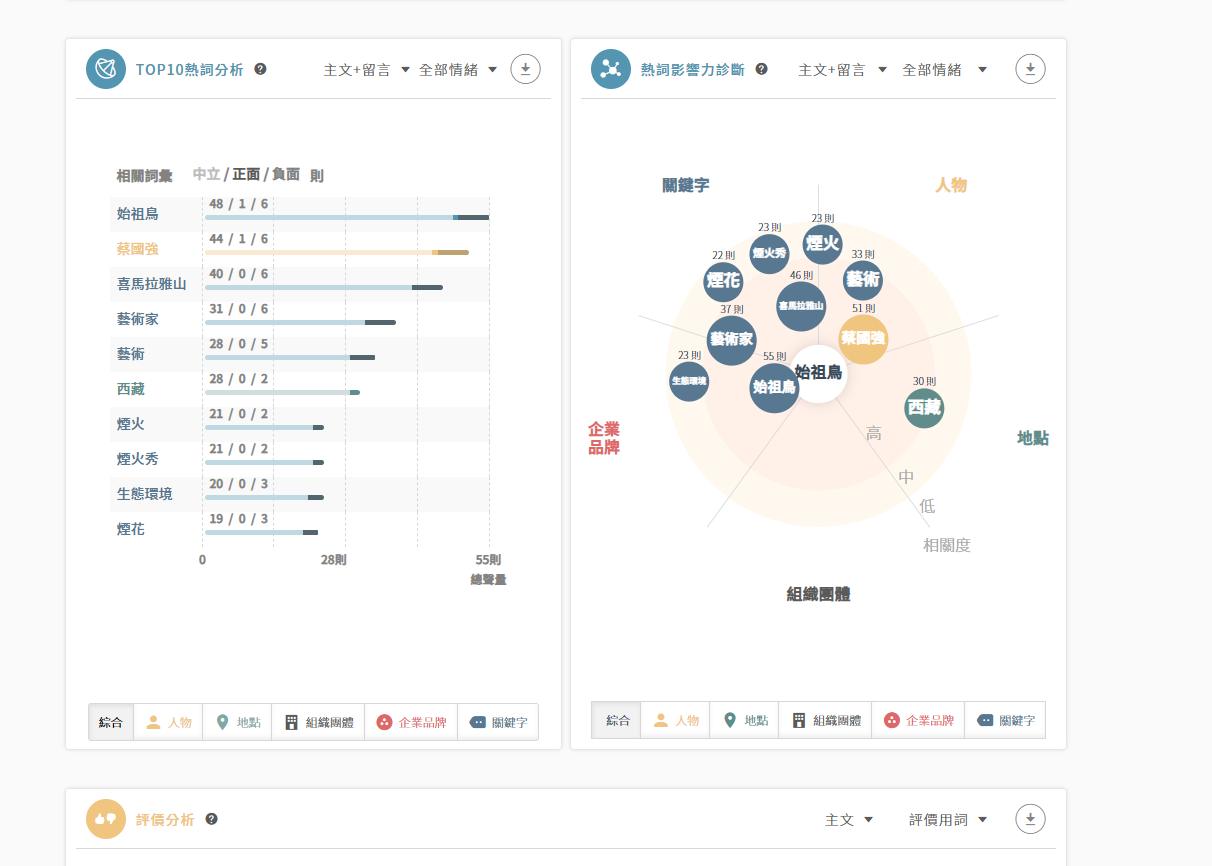Click the TOP10熱詞分析 panel logo icon
Screen dimensions: 1212x866
coord(106,69)
